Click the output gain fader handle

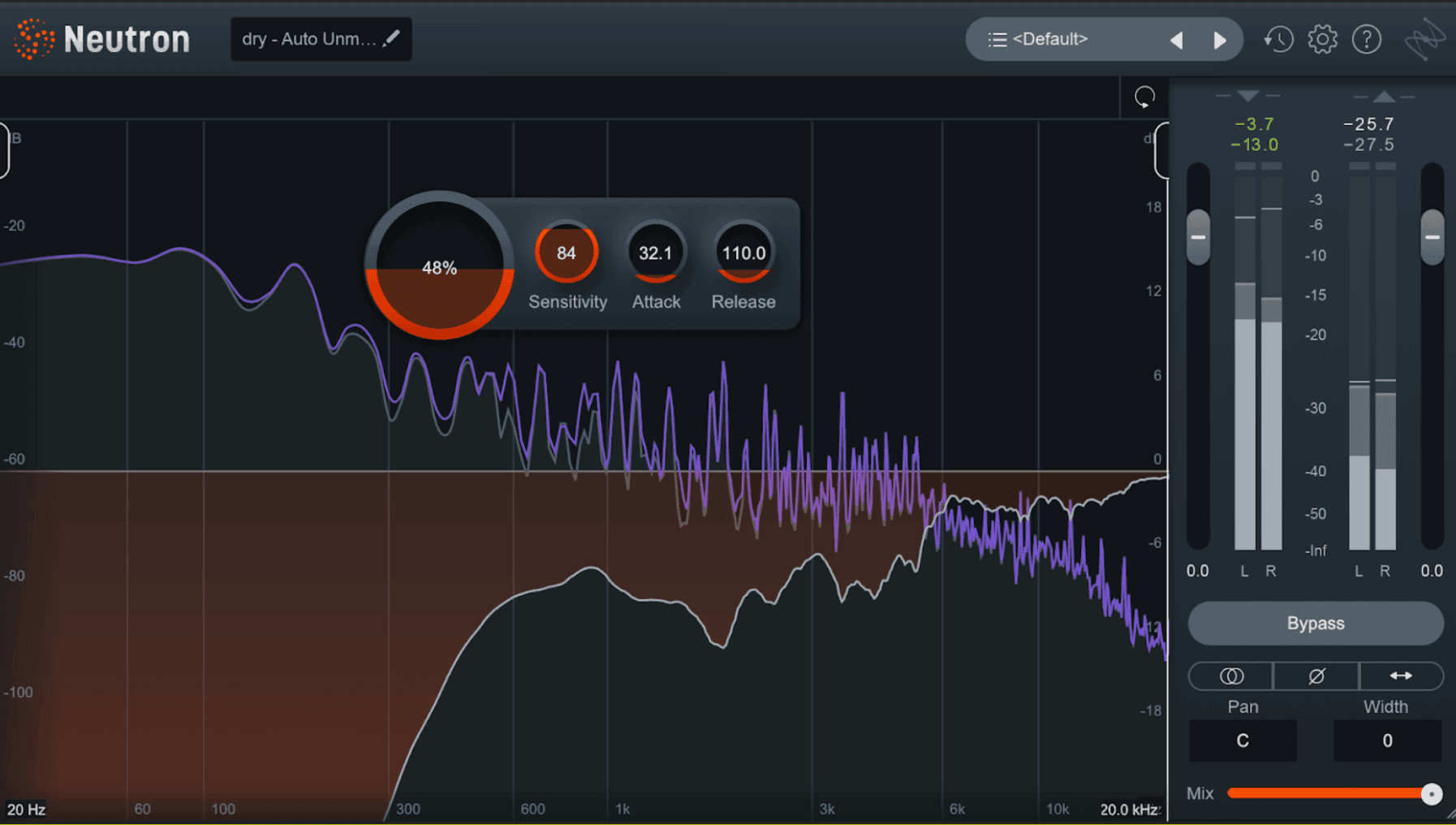[1432, 237]
